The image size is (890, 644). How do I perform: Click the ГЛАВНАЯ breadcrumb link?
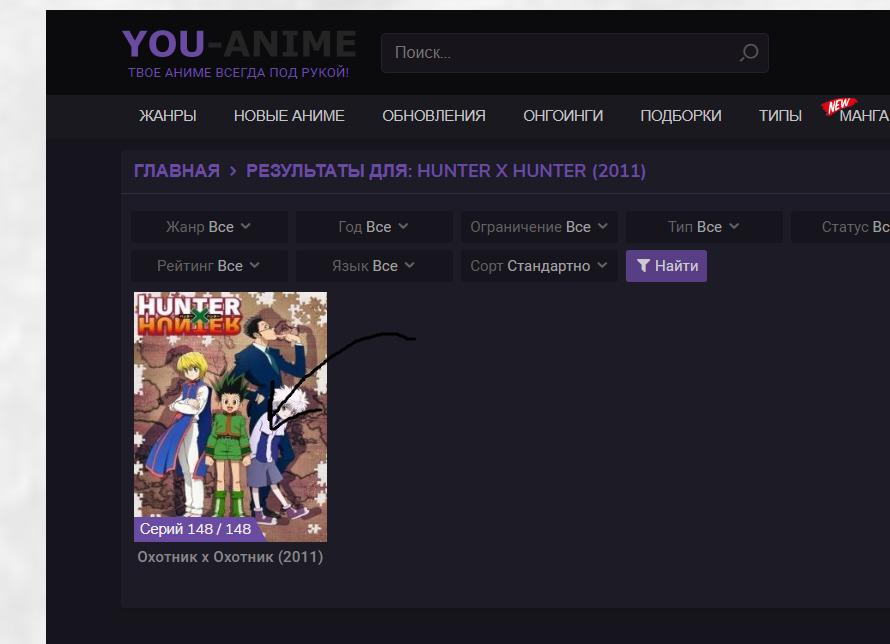click(x=177, y=171)
